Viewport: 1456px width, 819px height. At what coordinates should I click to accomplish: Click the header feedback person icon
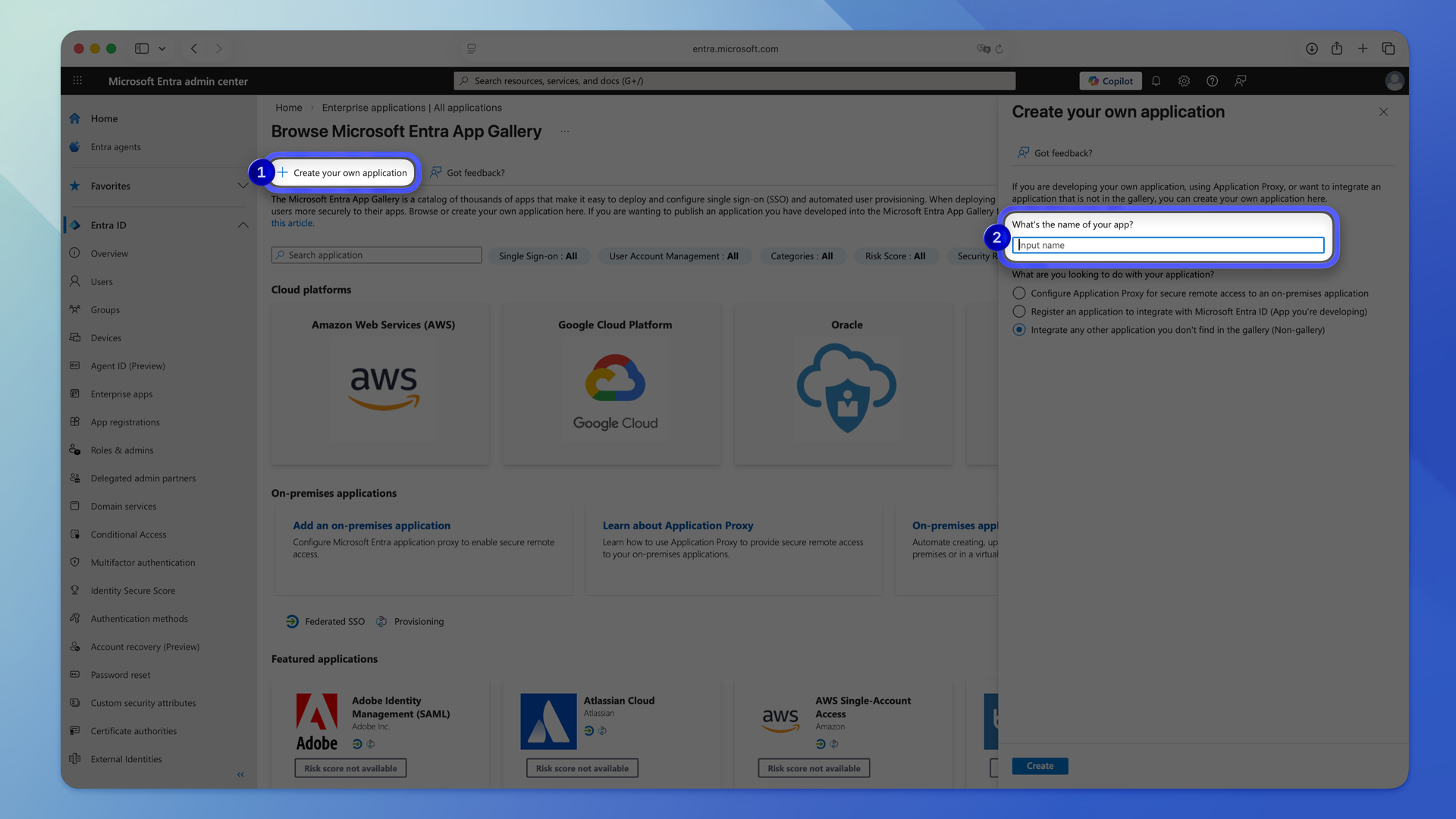point(1240,80)
